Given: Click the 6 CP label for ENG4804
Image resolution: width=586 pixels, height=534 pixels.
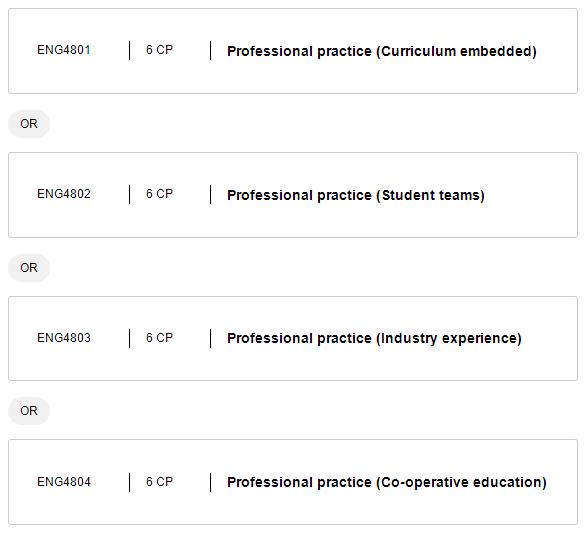Looking at the screenshot, I should click(x=160, y=481).
